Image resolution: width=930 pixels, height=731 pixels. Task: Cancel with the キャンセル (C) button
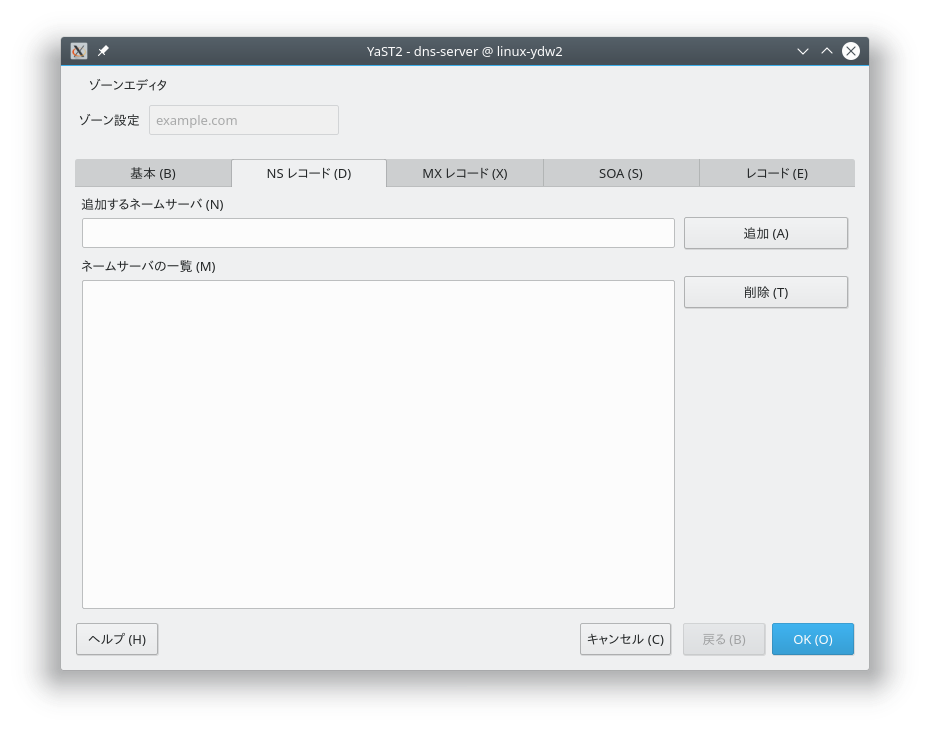click(x=625, y=639)
